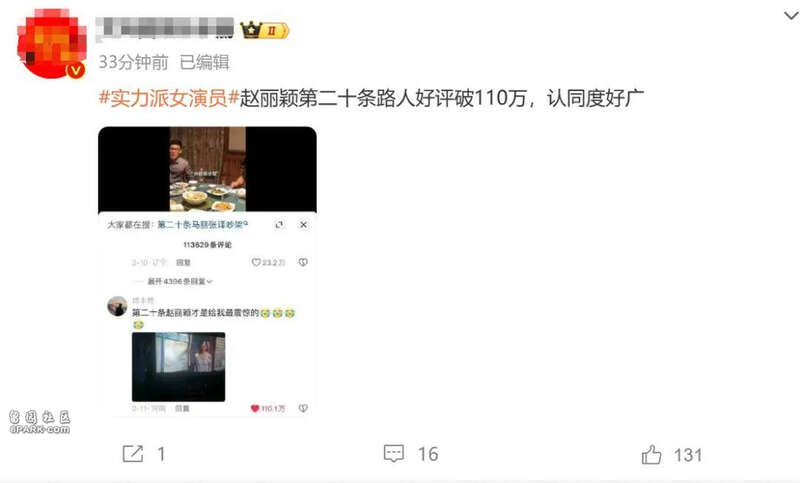Click the orange verified V badge

[x=76, y=70]
